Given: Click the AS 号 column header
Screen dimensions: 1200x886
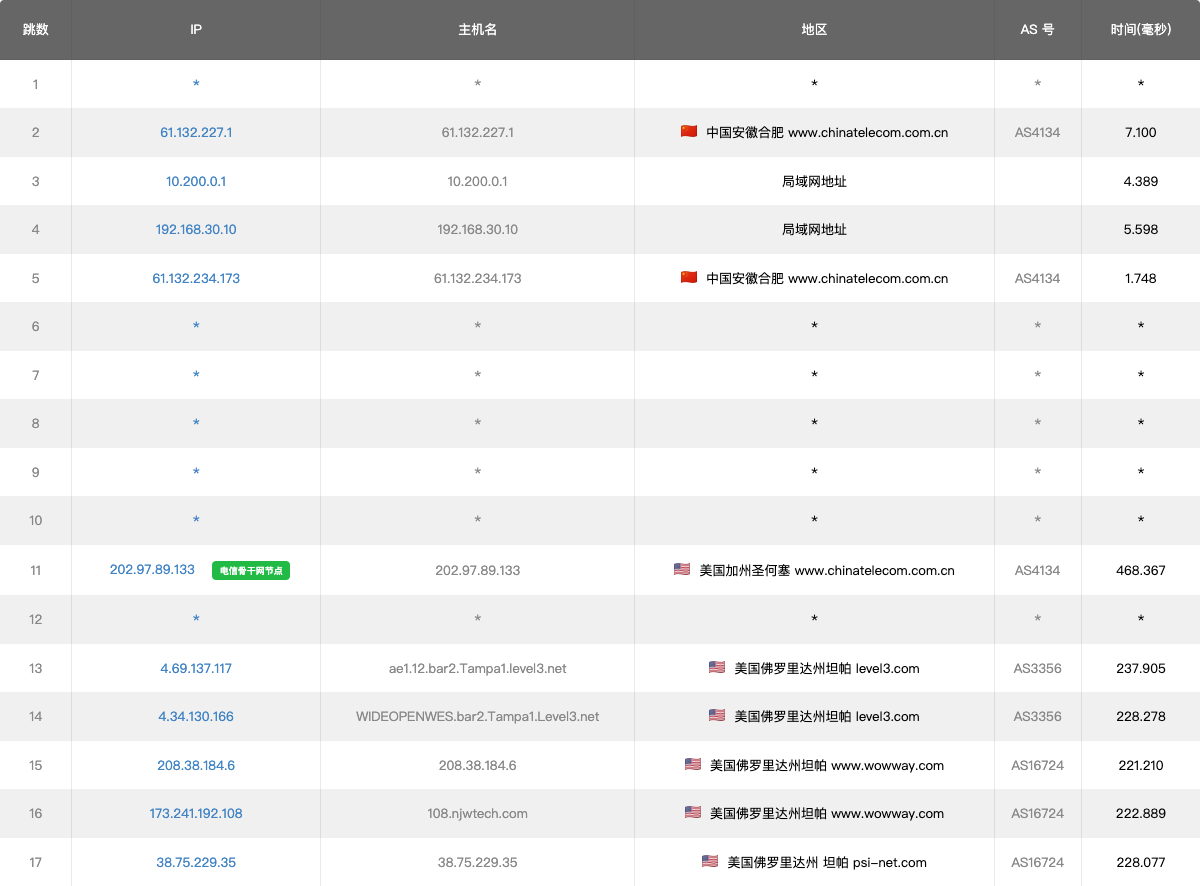Looking at the screenshot, I should pyautogui.click(x=1038, y=30).
